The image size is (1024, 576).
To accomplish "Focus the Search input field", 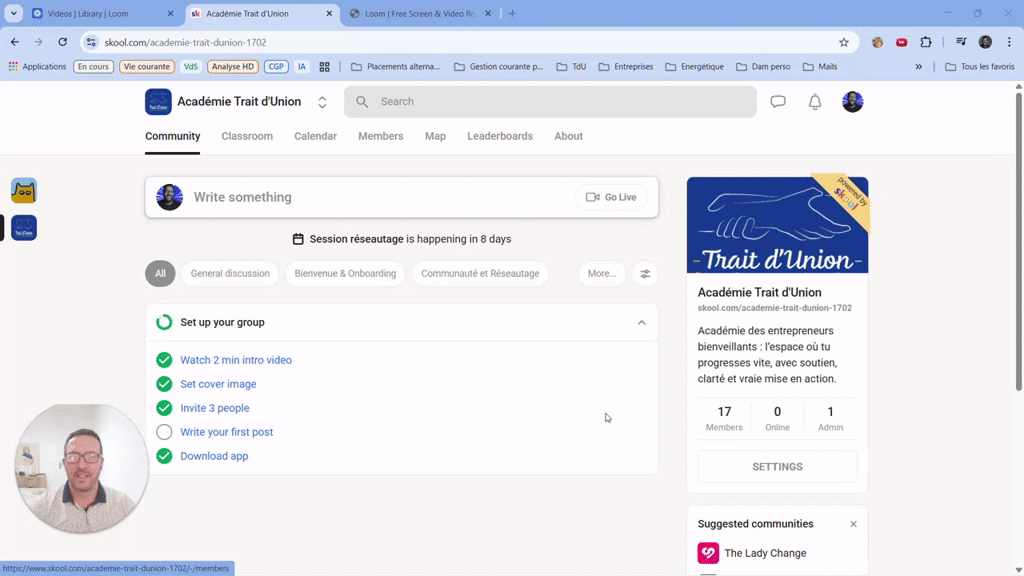I will tap(550, 102).
